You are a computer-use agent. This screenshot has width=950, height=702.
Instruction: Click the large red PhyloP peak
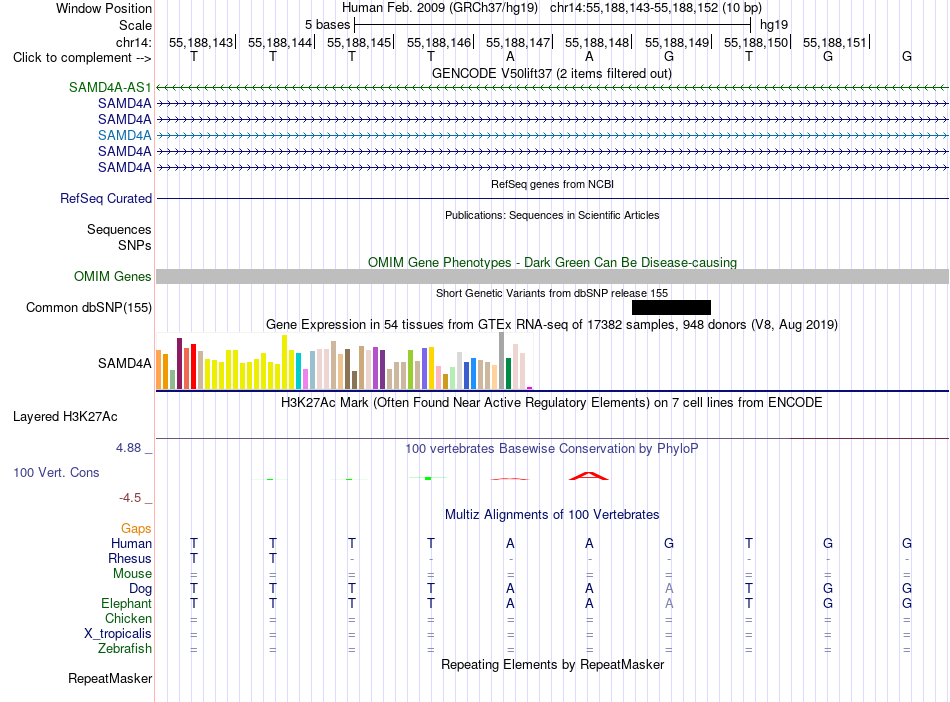(x=589, y=476)
